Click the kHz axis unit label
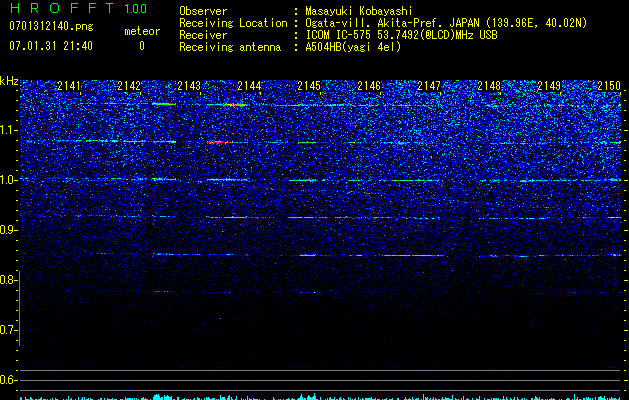 tap(9, 81)
